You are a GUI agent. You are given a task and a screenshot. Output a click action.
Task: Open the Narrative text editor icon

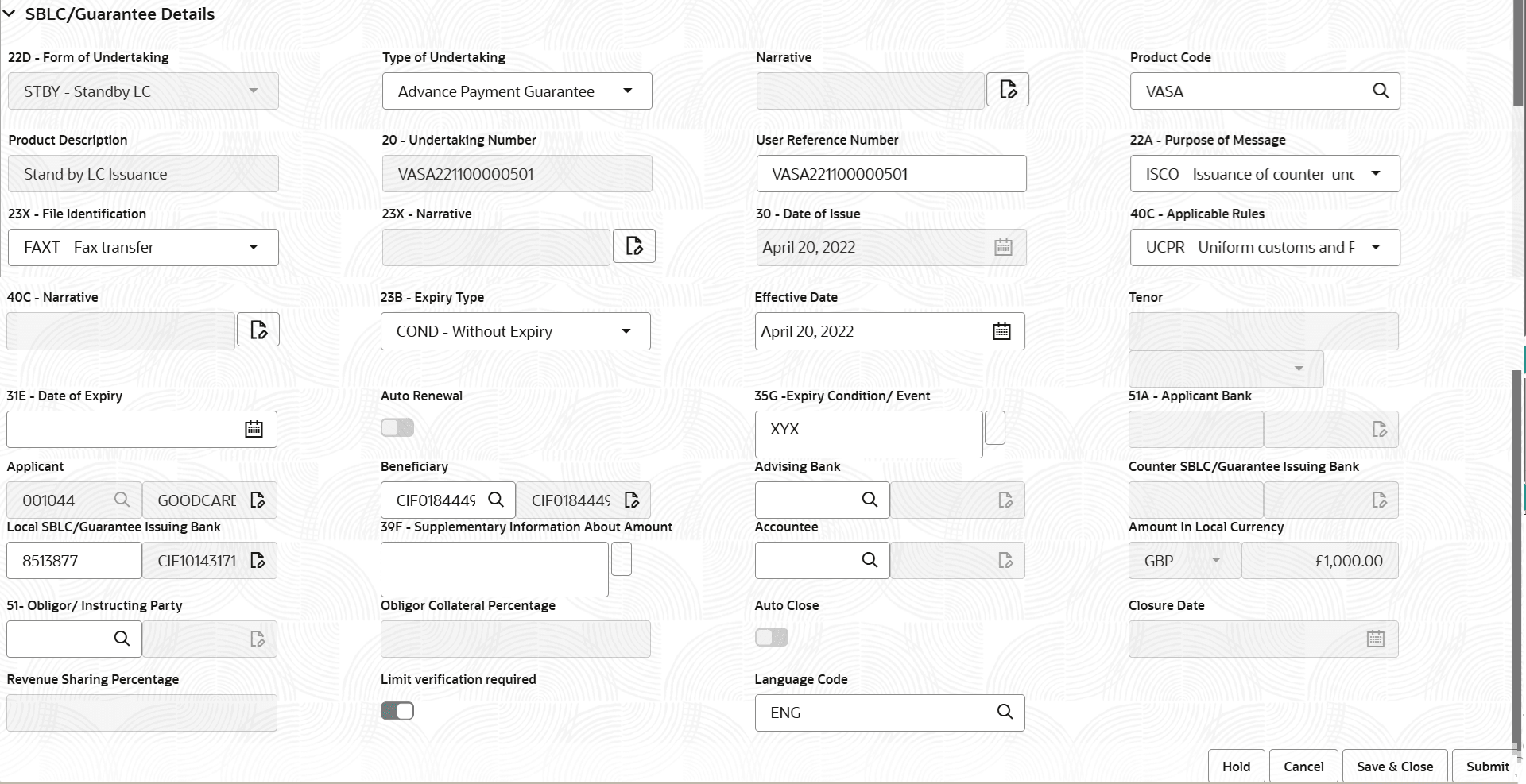point(1007,89)
